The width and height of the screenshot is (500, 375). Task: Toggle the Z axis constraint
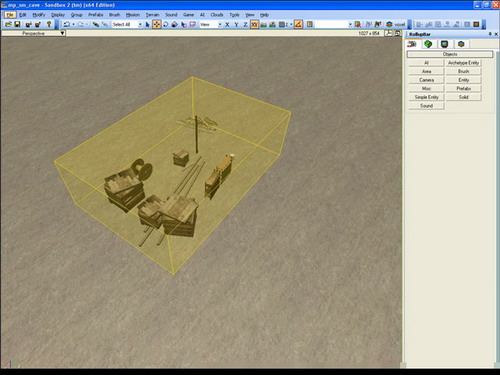(245, 24)
